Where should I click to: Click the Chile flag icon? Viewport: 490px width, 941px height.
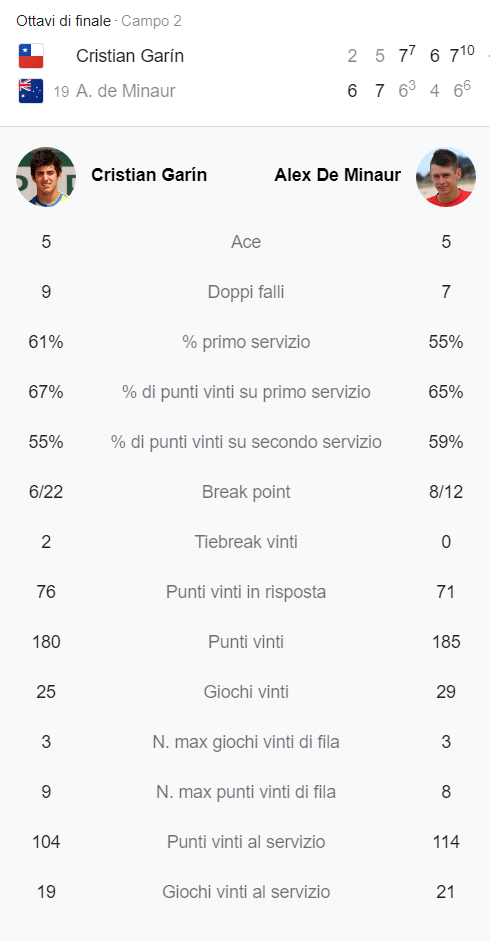31,56
